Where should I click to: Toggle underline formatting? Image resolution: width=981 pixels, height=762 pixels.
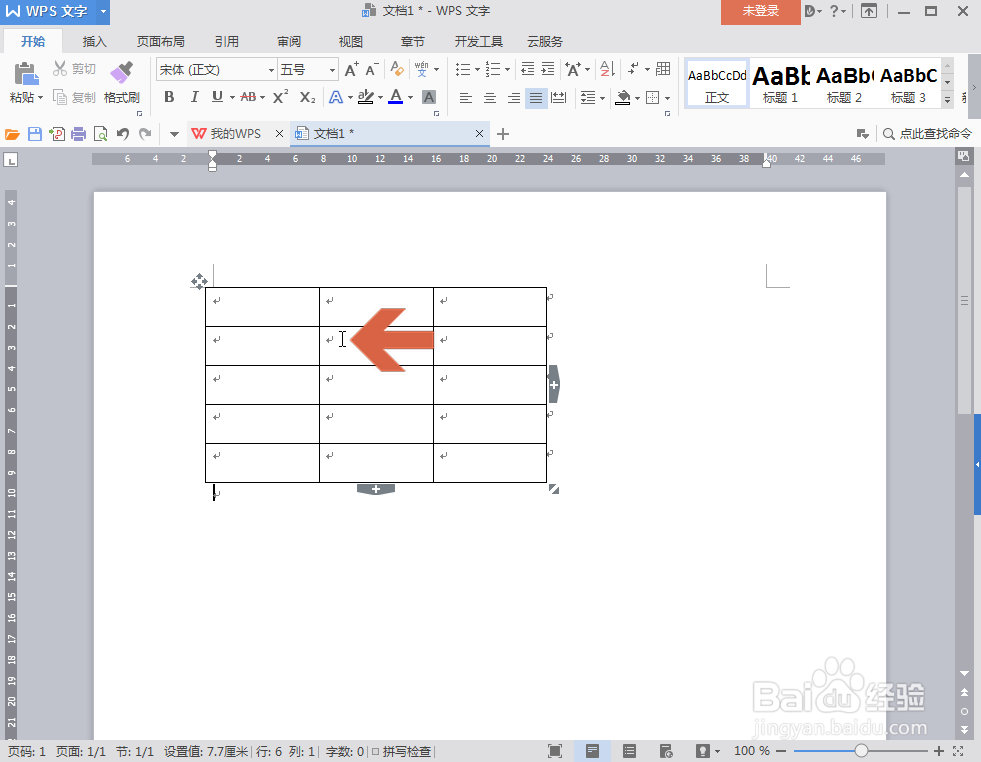click(217, 97)
